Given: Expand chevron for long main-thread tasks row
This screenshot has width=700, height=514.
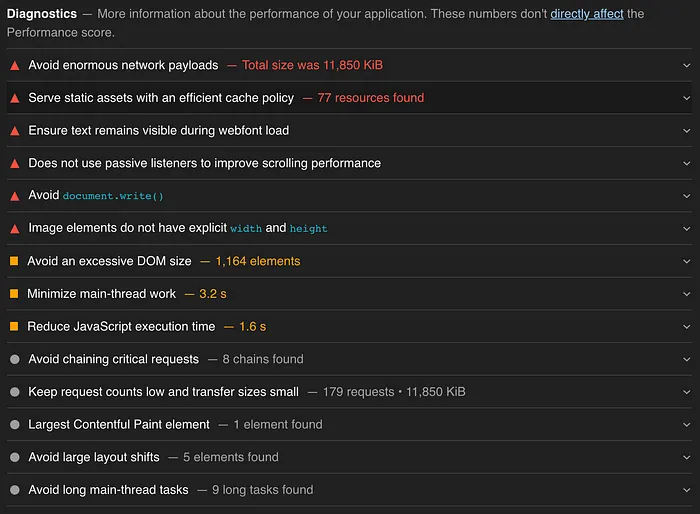Looking at the screenshot, I should (686, 491).
